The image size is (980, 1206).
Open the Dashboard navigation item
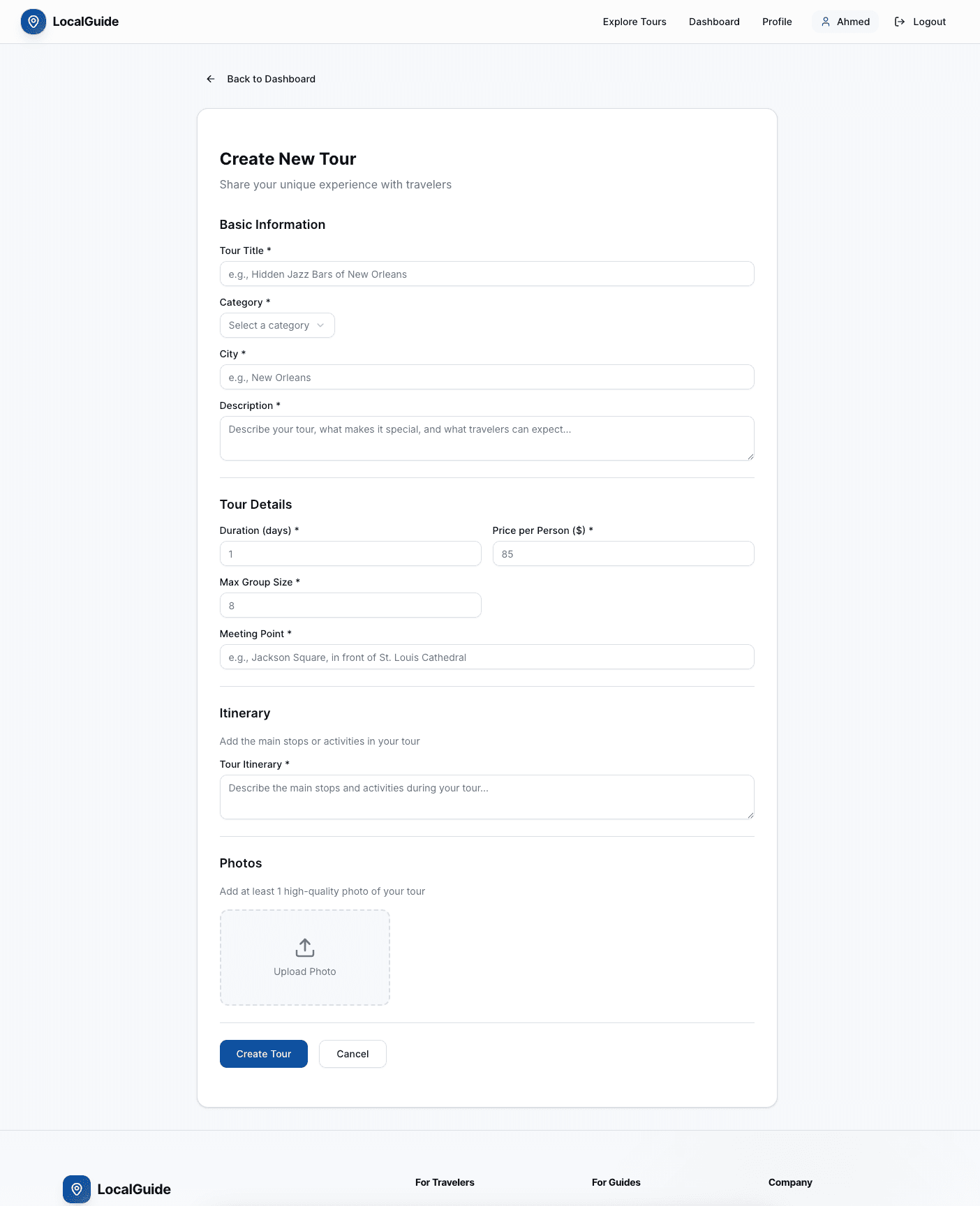[x=714, y=22]
